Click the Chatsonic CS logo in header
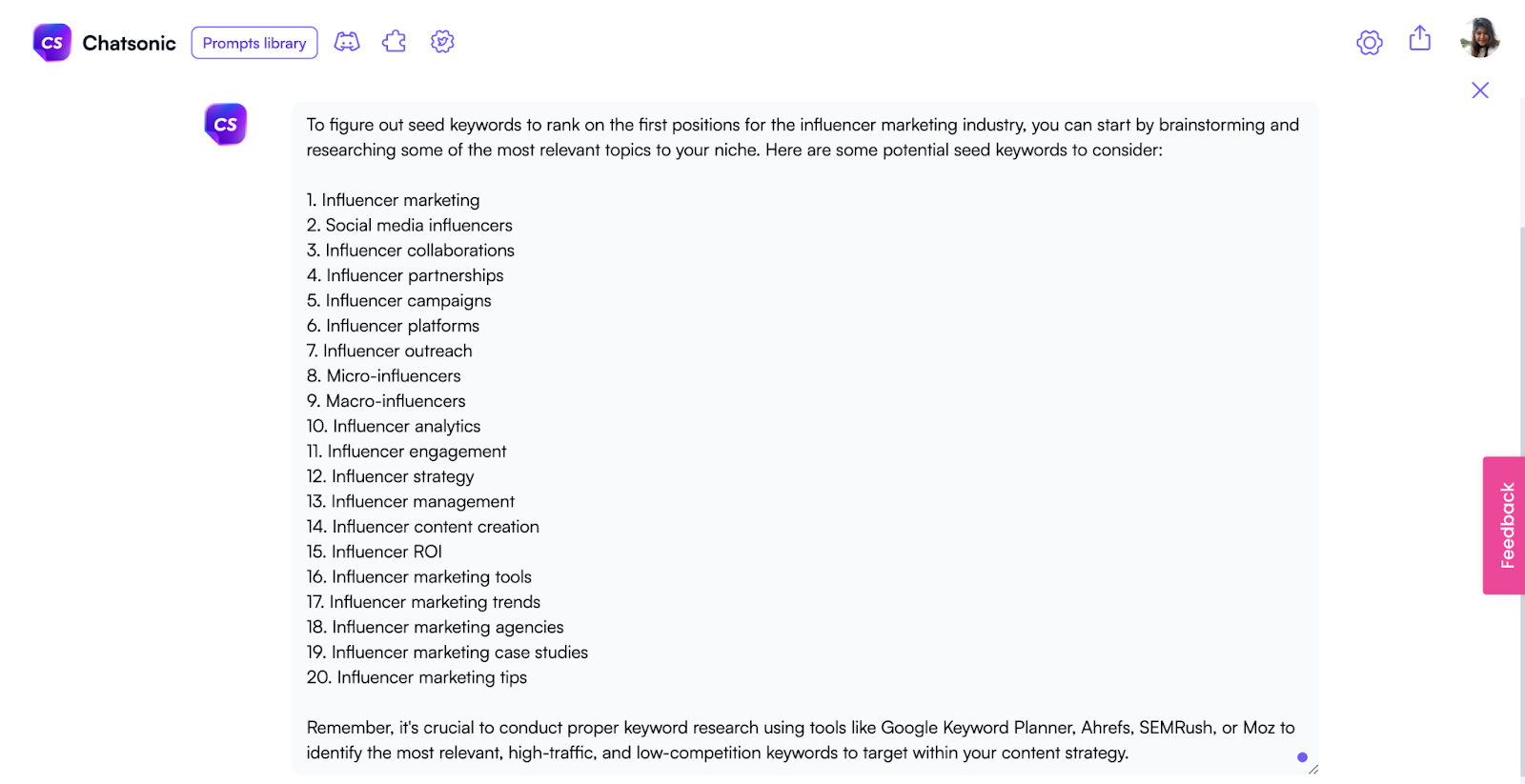 pos(52,43)
